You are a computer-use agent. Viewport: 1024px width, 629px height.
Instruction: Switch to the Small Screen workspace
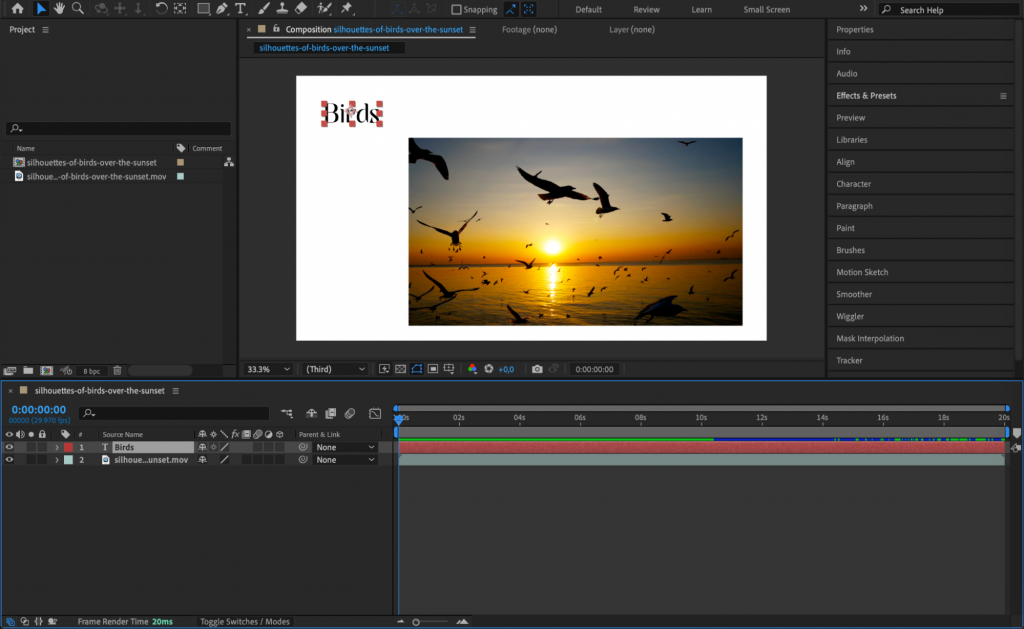click(x=766, y=9)
